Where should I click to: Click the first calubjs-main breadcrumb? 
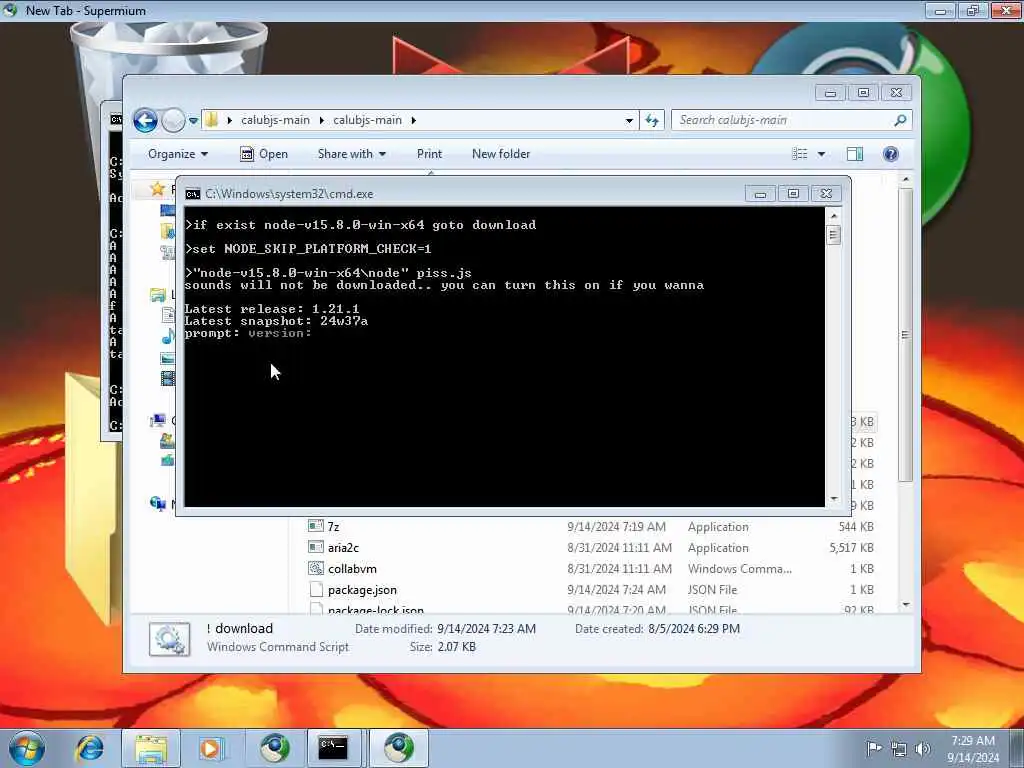click(275, 120)
